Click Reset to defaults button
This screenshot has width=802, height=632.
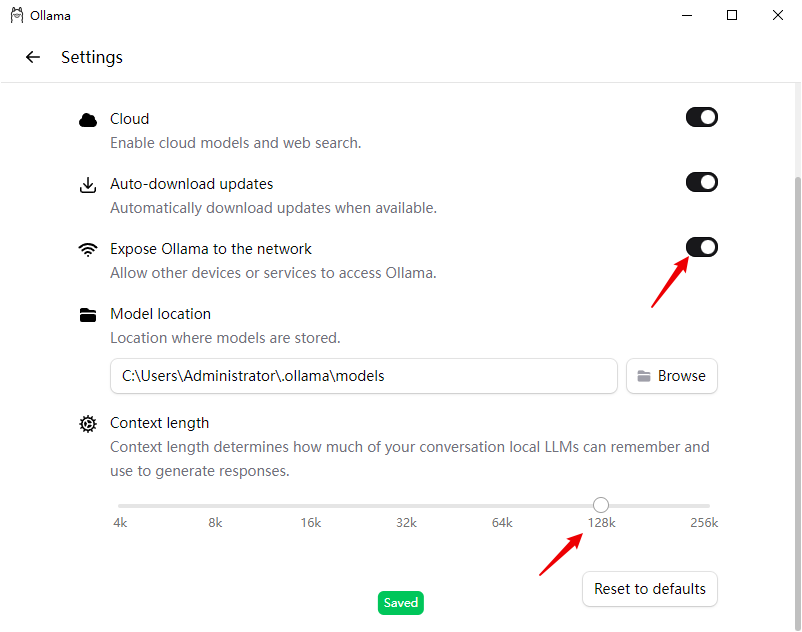point(650,589)
